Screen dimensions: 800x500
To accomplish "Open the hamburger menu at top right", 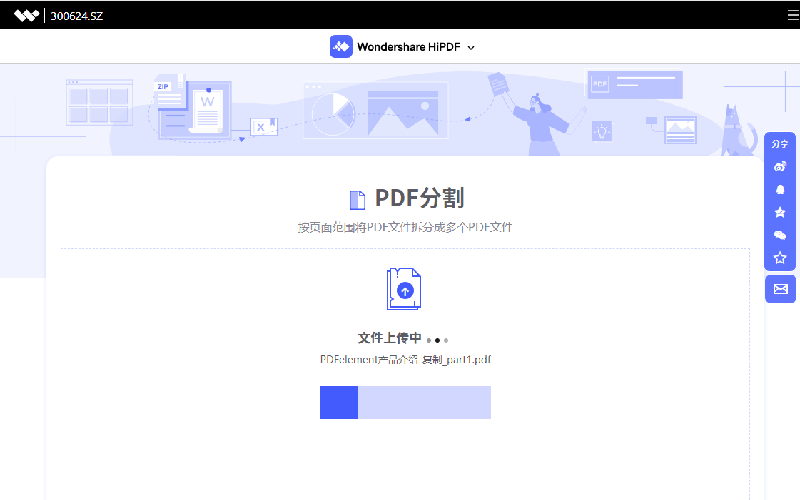I will pos(779,16).
